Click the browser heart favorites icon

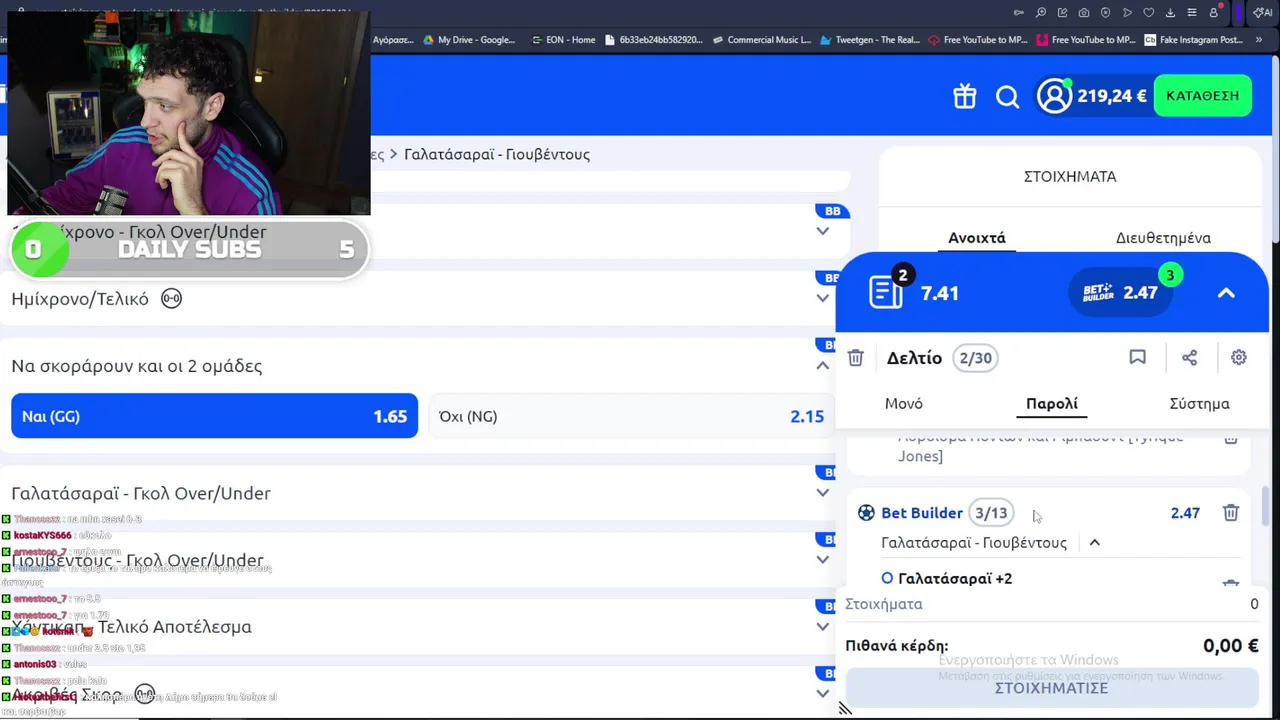pyautogui.click(x=1149, y=13)
